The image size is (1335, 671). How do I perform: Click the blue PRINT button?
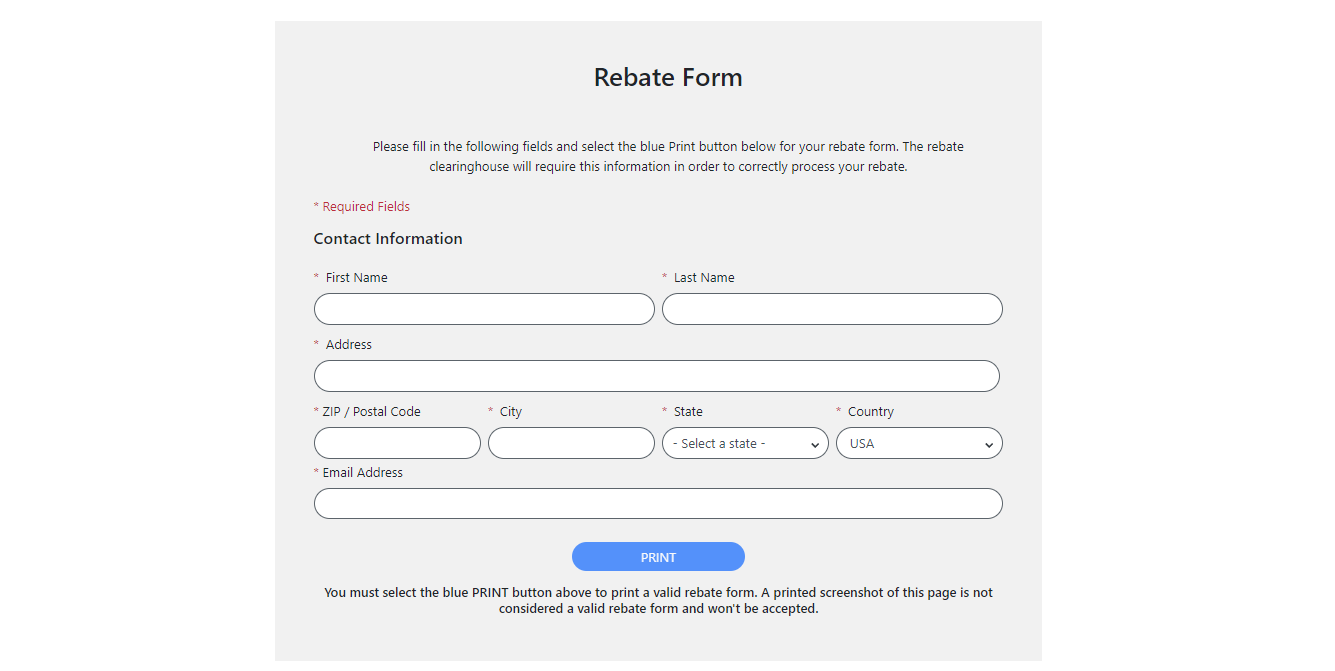coord(658,557)
